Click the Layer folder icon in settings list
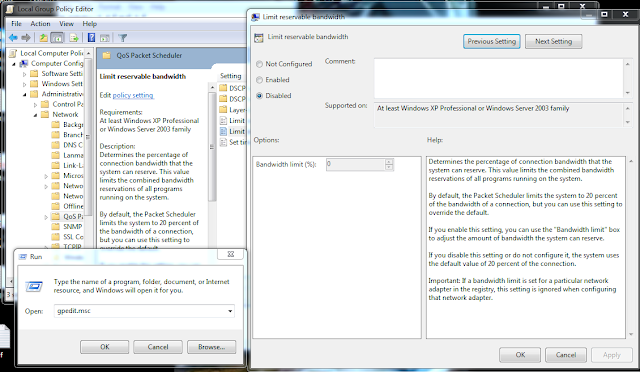Image resolution: width=640 pixels, height=372 pixels. [223, 109]
